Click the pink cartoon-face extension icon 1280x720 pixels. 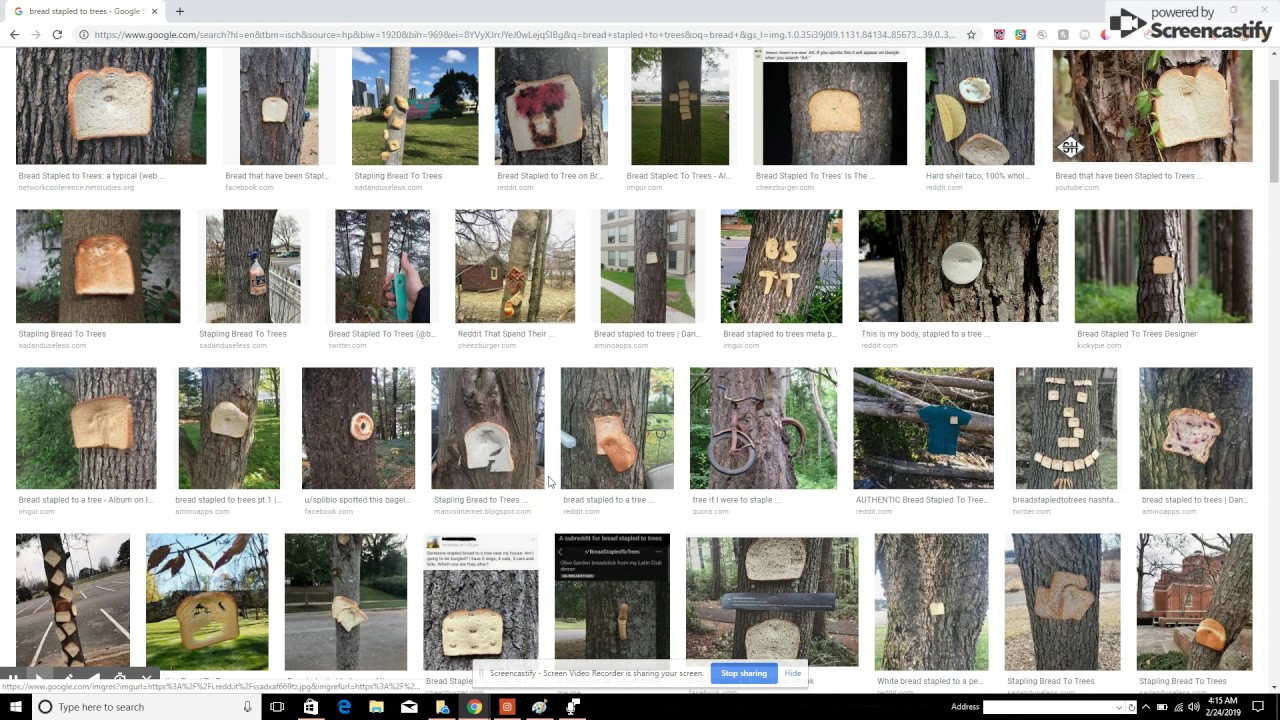click(999, 34)
